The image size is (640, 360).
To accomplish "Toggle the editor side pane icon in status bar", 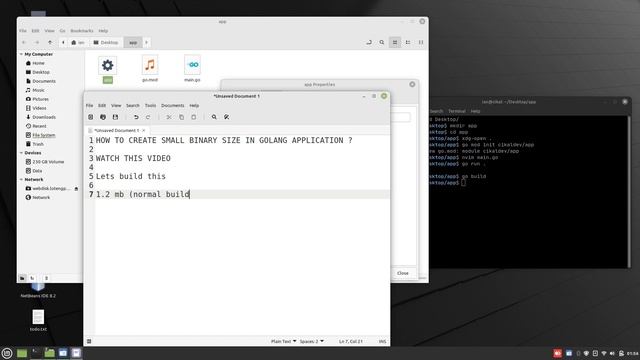I will [89, 341].
